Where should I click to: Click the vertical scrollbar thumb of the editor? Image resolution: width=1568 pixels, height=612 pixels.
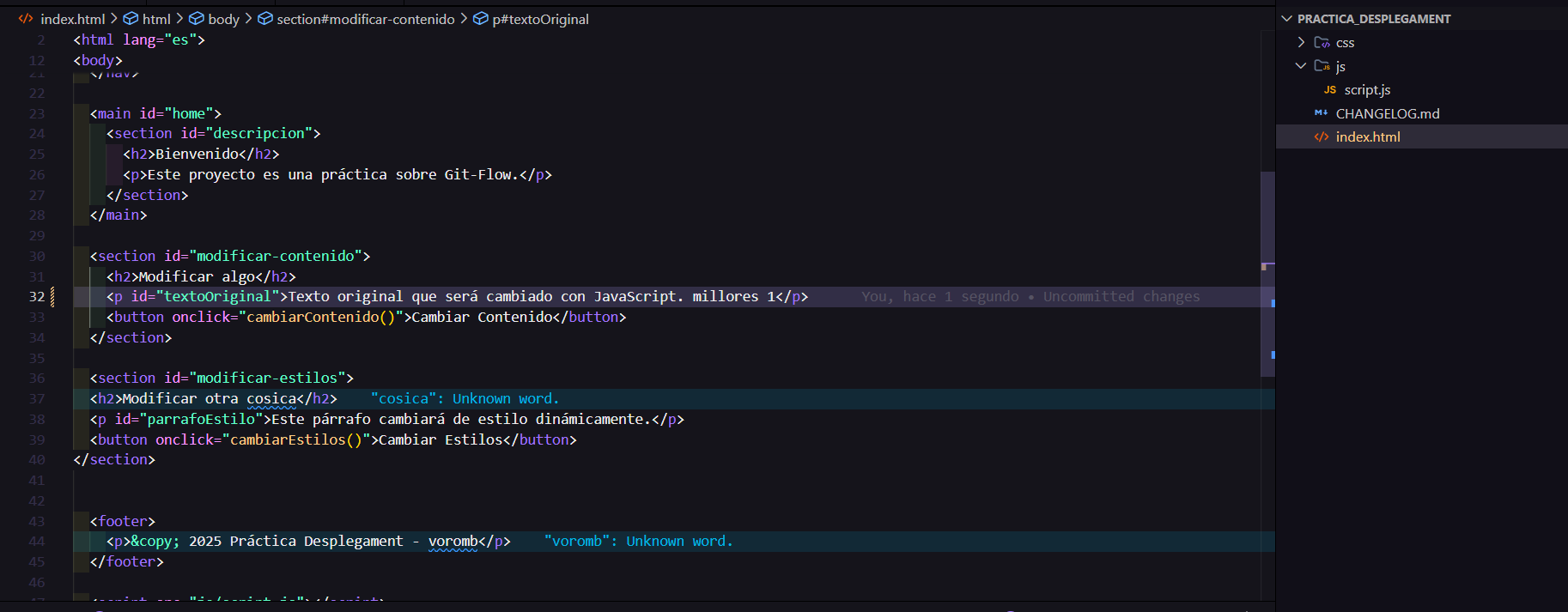coord(1267,275)
